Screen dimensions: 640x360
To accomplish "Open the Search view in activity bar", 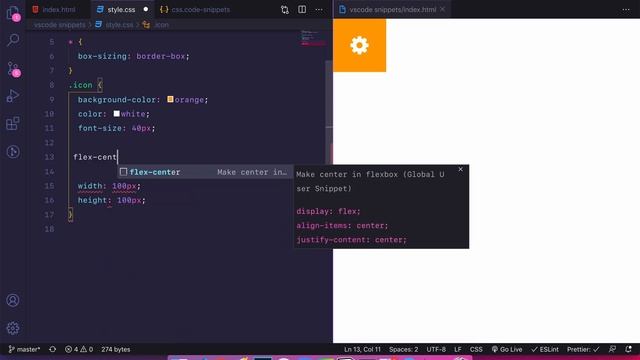I will click(13, 40).
